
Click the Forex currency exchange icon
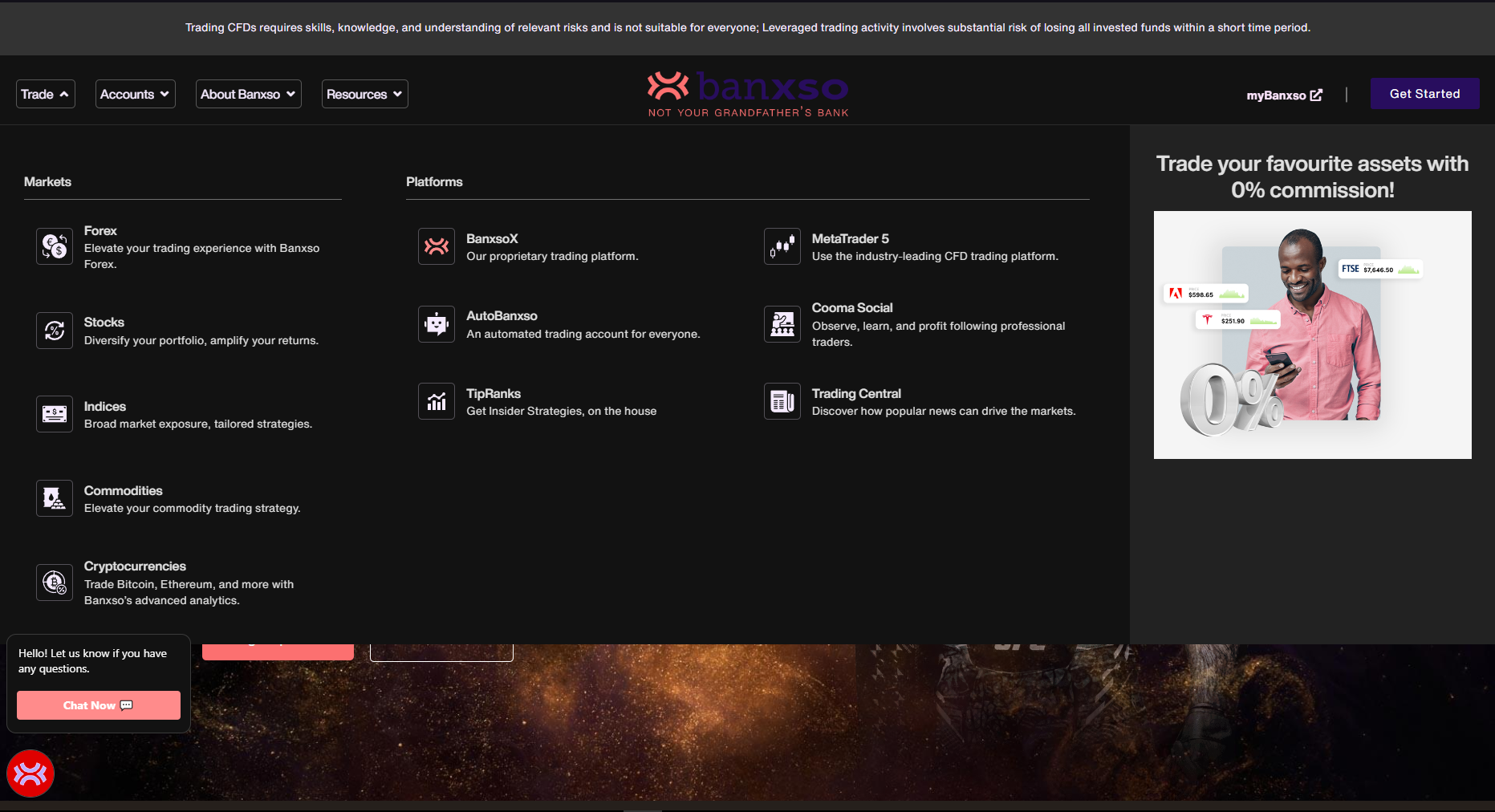click(x=55, y=246)
